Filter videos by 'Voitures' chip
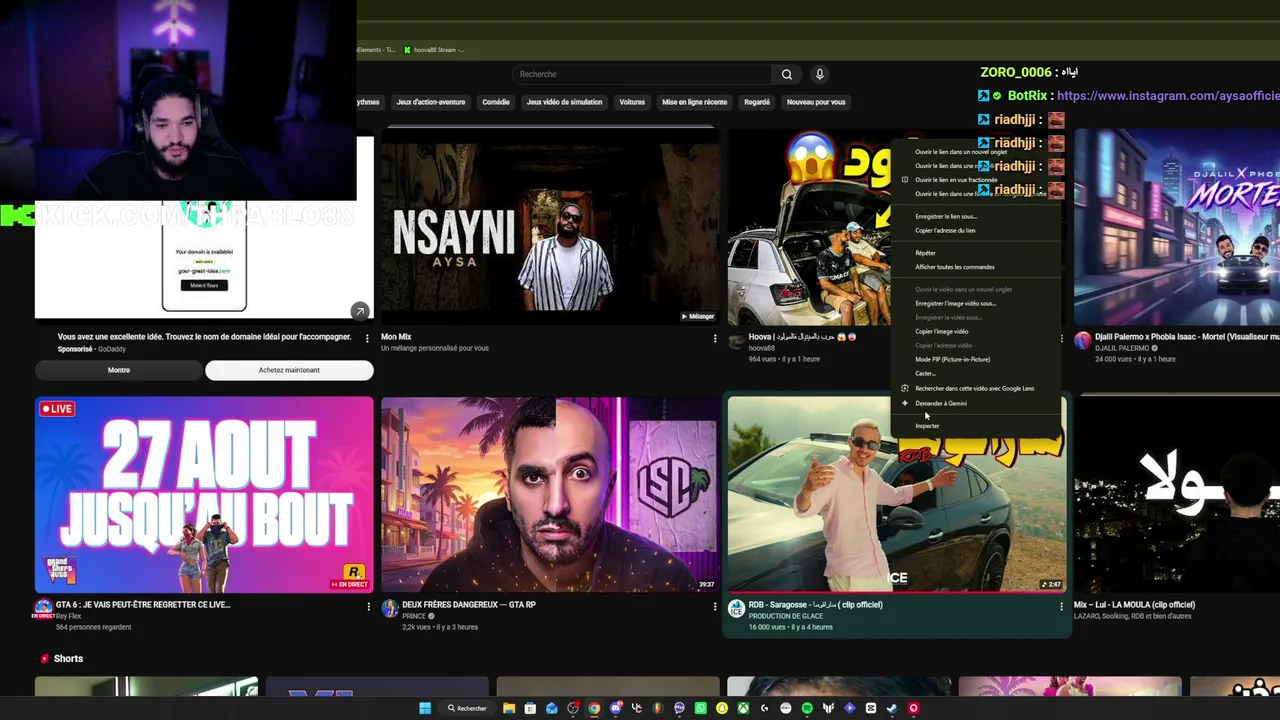 point(632,102)
